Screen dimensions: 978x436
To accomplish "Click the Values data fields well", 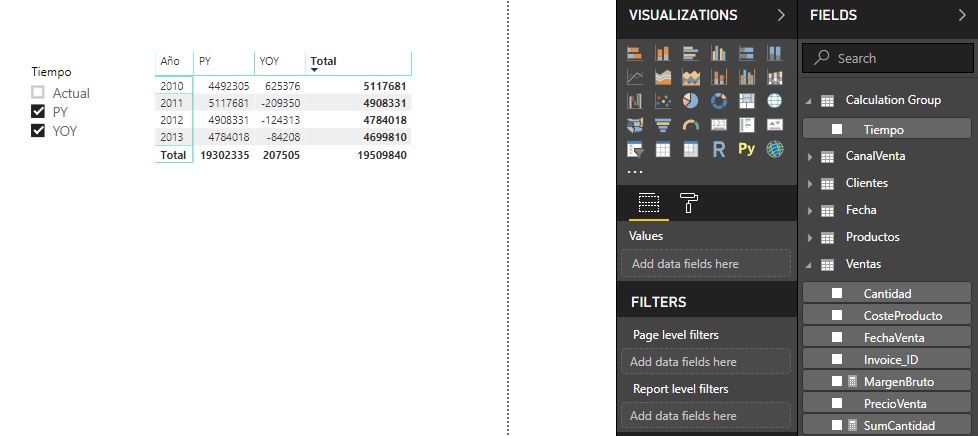I will (x=706, y=263).
